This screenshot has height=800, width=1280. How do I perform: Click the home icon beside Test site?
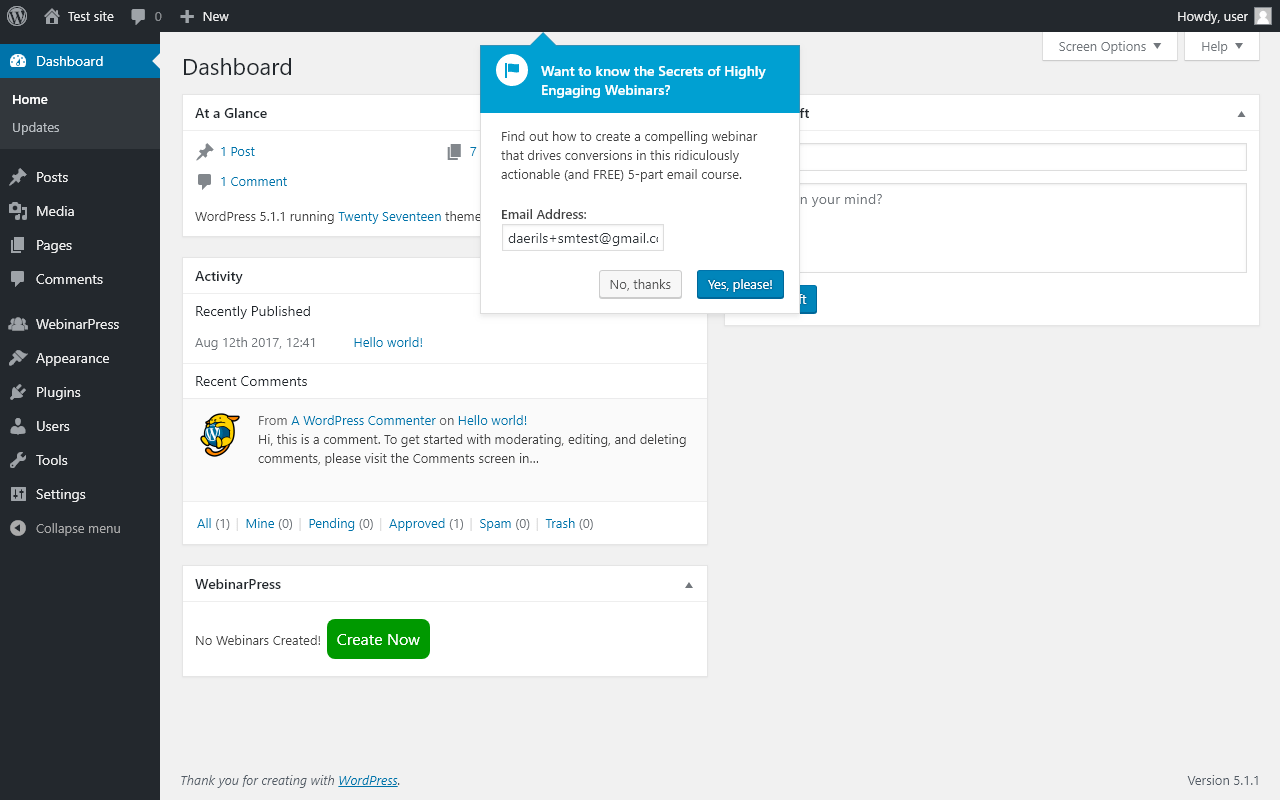(52, 16)
